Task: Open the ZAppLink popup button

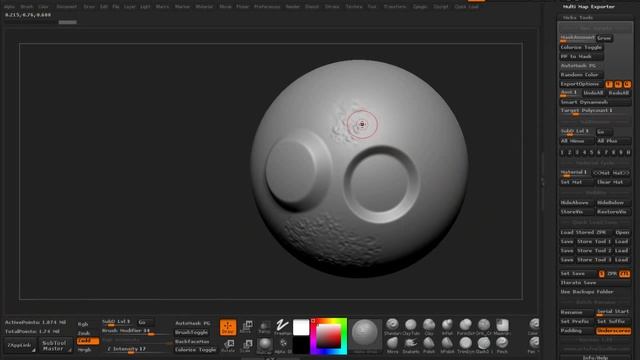Action: (20, 345)
